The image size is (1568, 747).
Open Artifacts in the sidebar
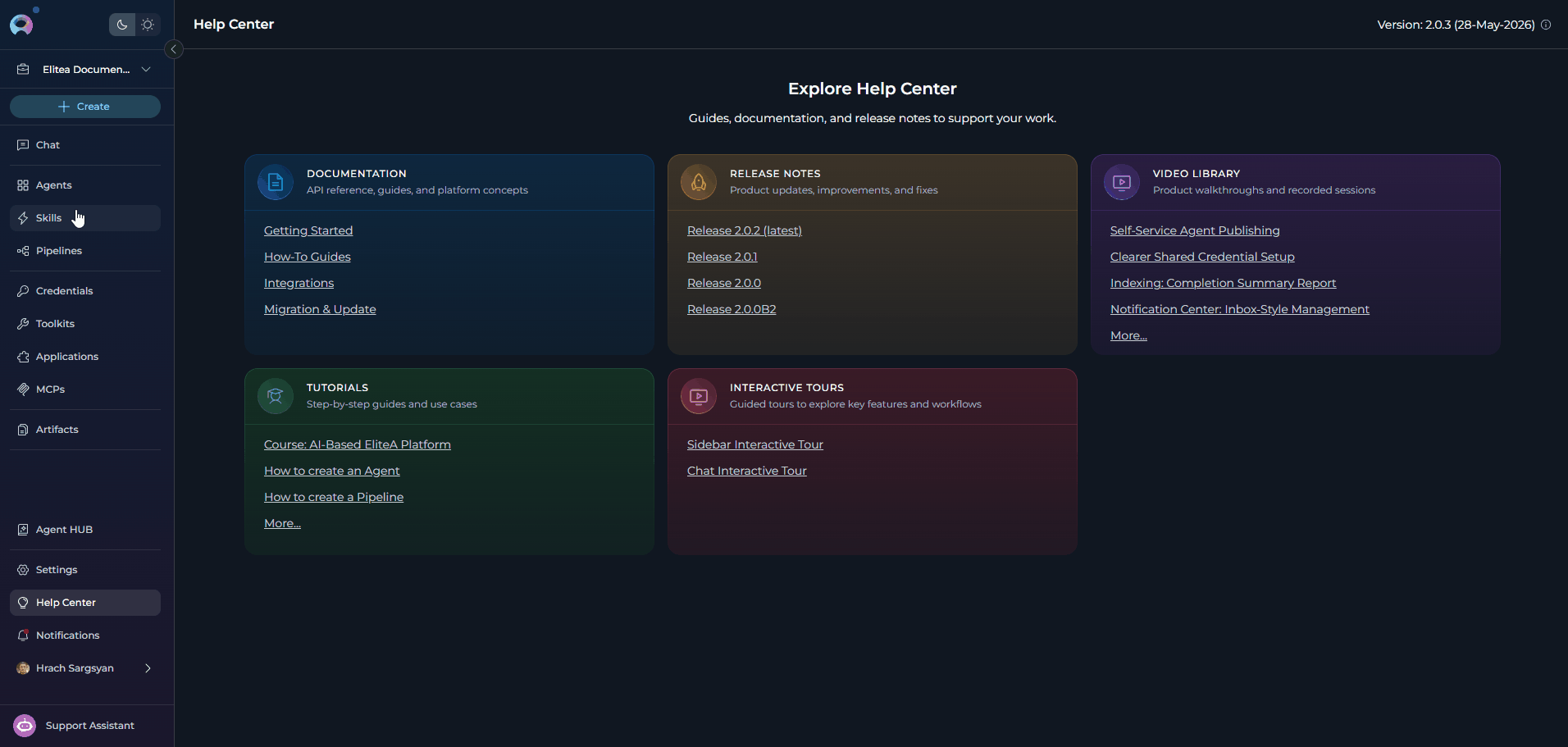[x=85, y=430]
